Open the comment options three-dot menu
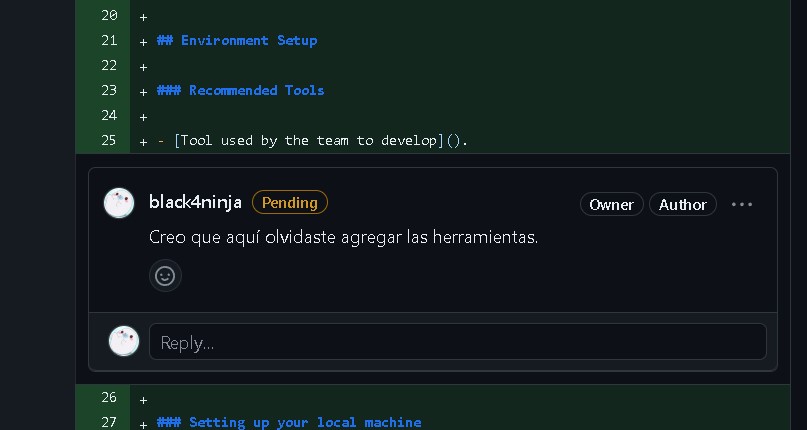The width and height of the screenshot is (807, 430). point(741,204)
